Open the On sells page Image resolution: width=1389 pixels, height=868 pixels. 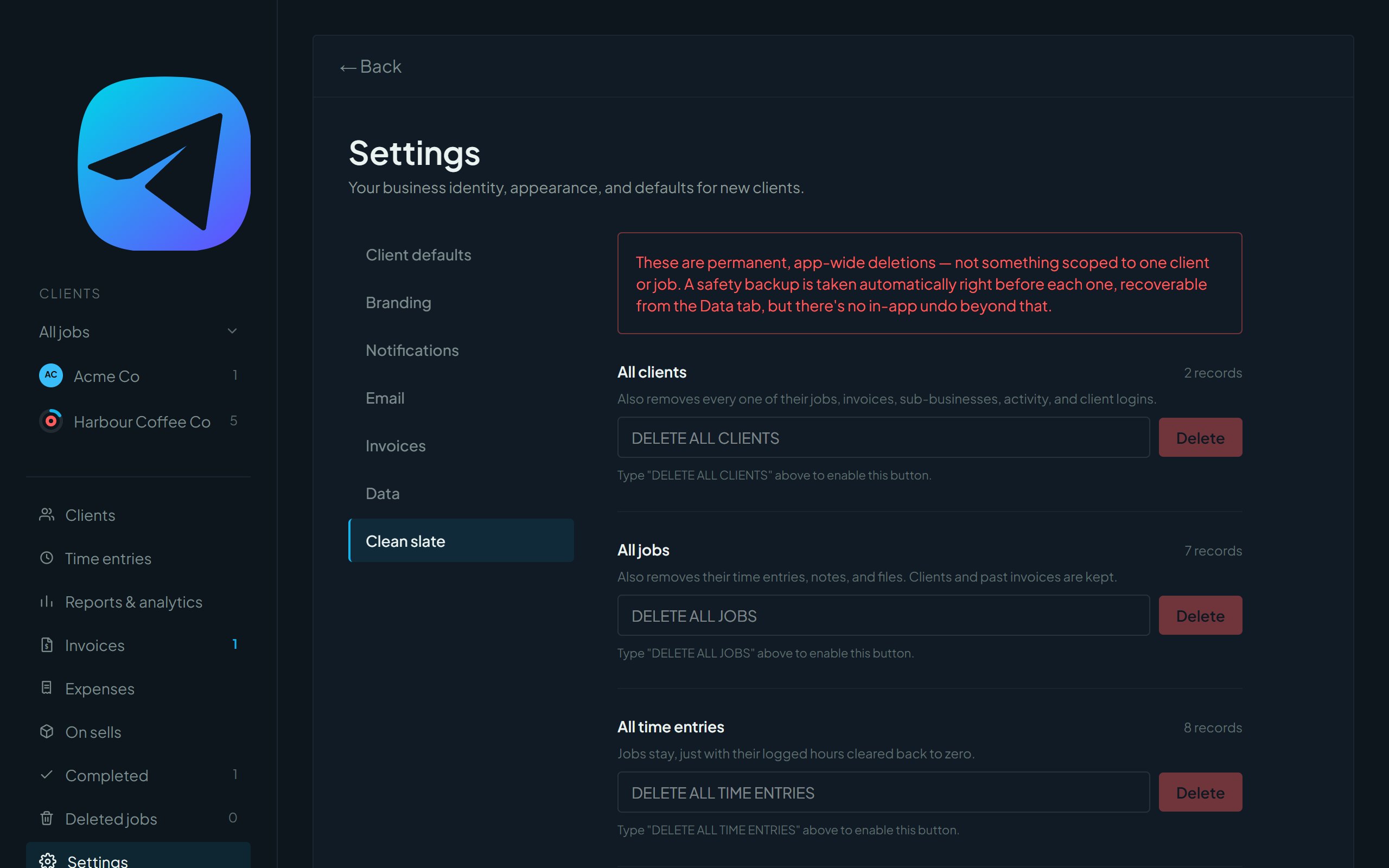click(x=138, y=732)
